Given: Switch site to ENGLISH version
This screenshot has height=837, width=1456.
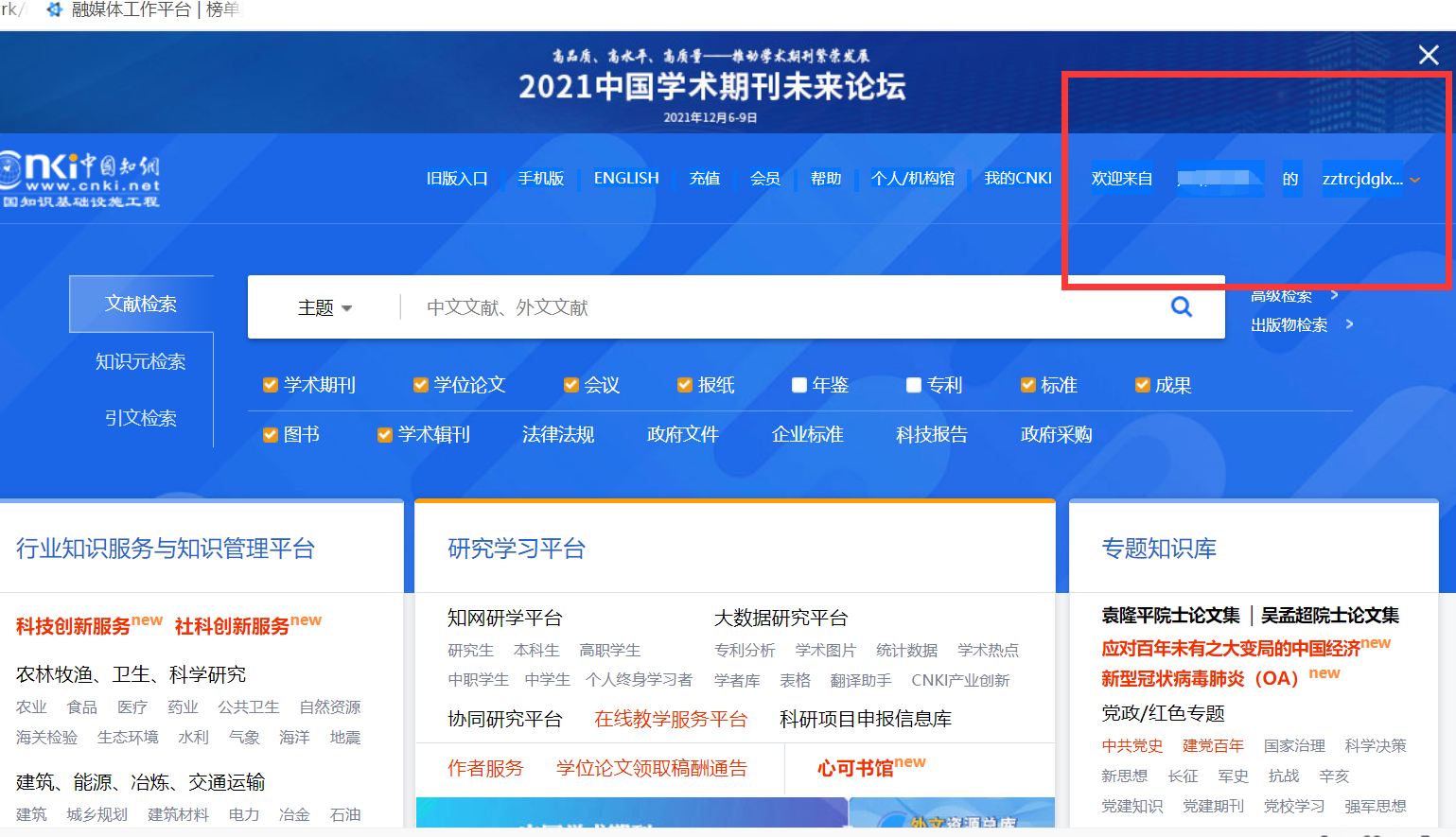Looking at the screenshot, I should pos(625,178).
